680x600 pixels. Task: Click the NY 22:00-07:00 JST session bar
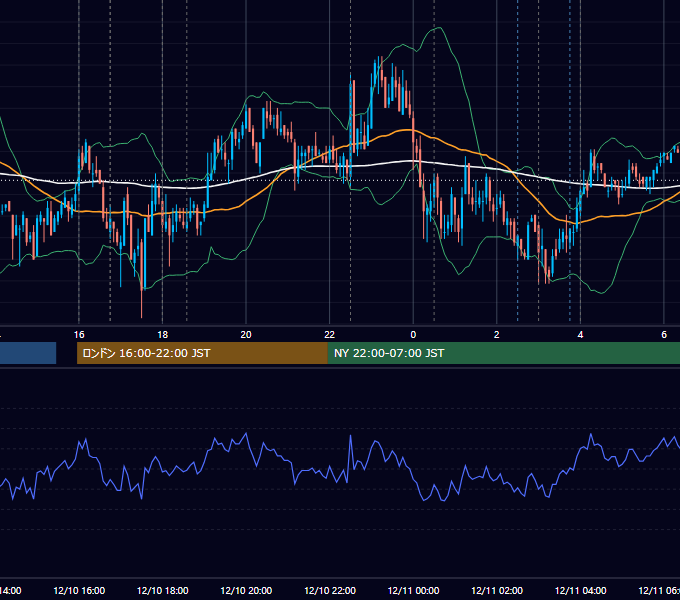[503, 353]
